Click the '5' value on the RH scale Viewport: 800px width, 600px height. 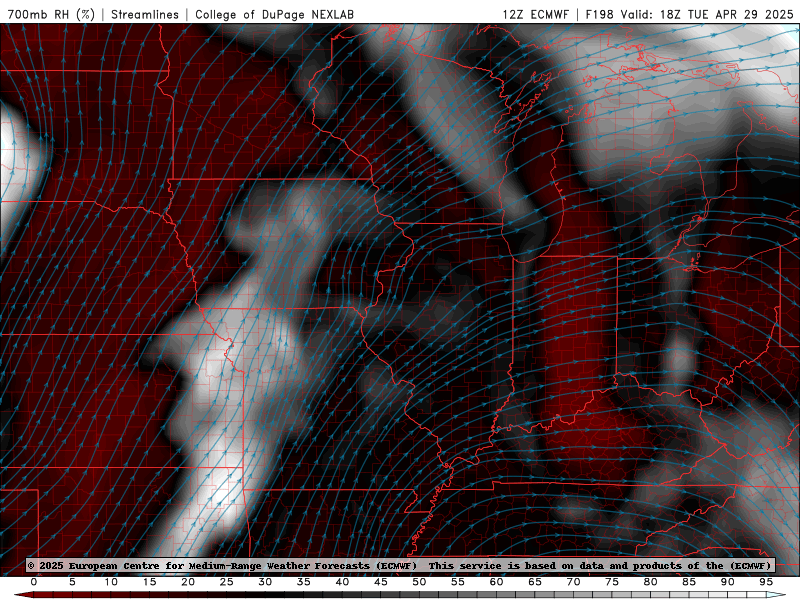tap(72, 582)
